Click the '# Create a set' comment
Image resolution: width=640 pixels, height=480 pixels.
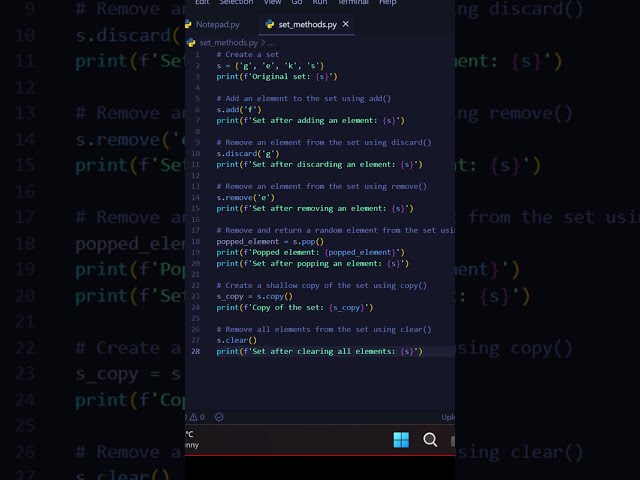[x=248, y=55]
